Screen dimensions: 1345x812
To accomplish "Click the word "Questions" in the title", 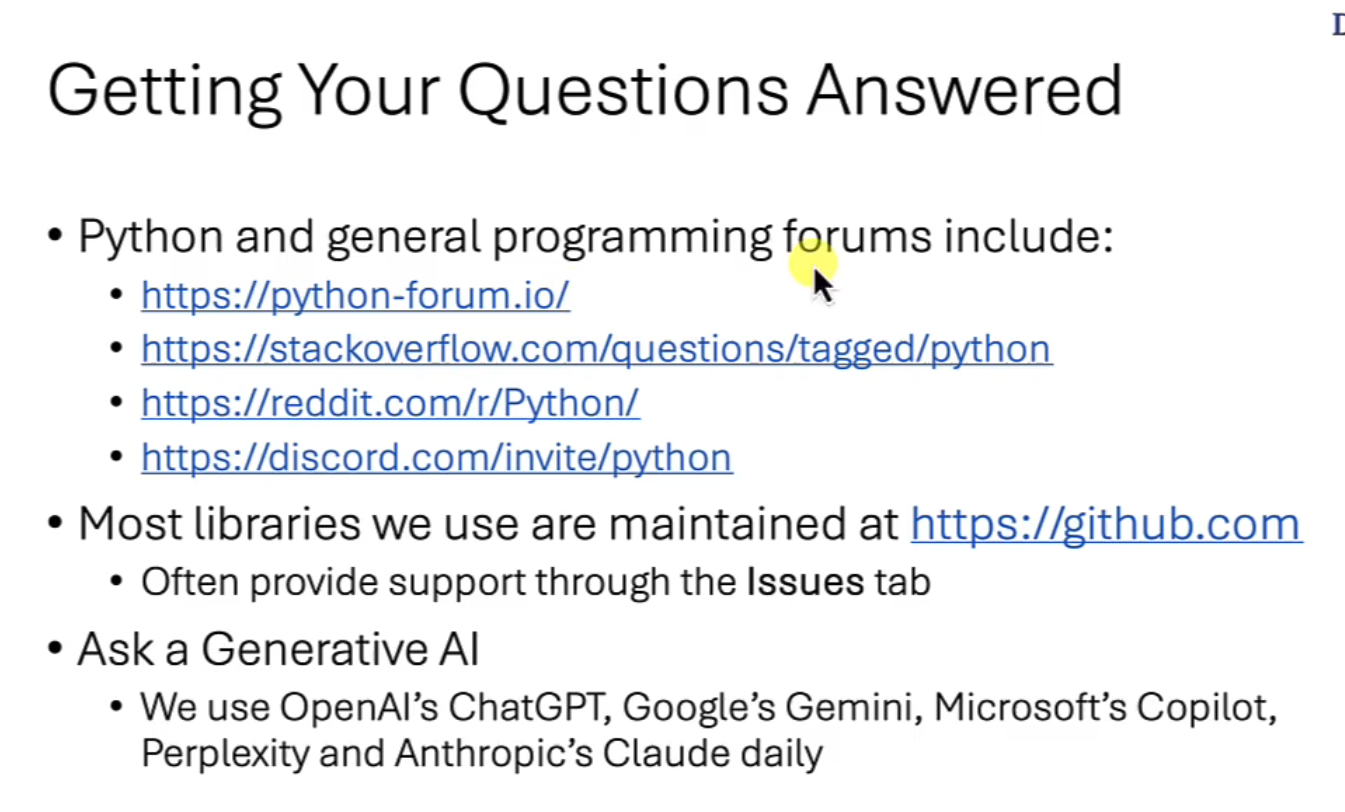I will (x=623, y=90).
